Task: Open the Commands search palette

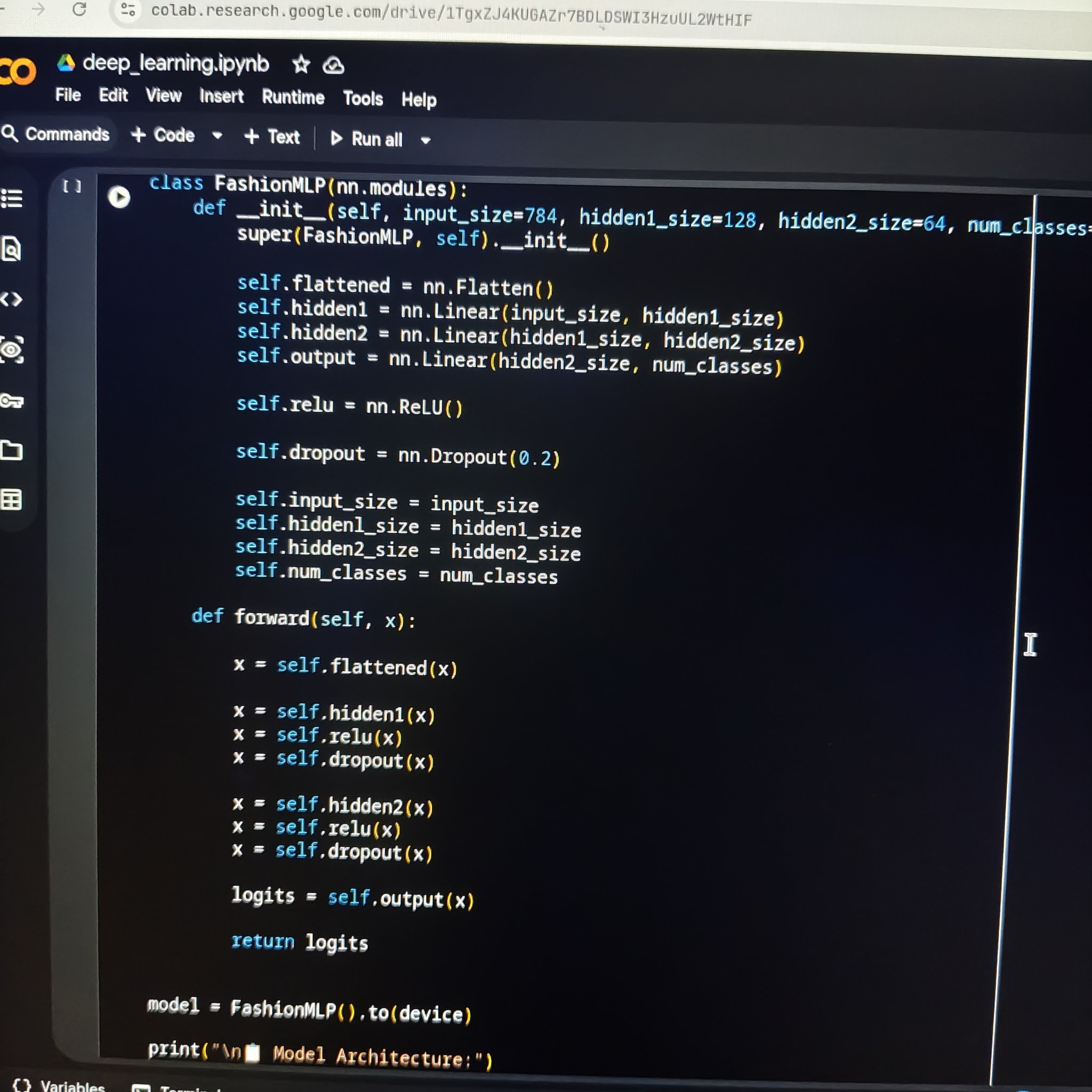Action: coord(56,134)
